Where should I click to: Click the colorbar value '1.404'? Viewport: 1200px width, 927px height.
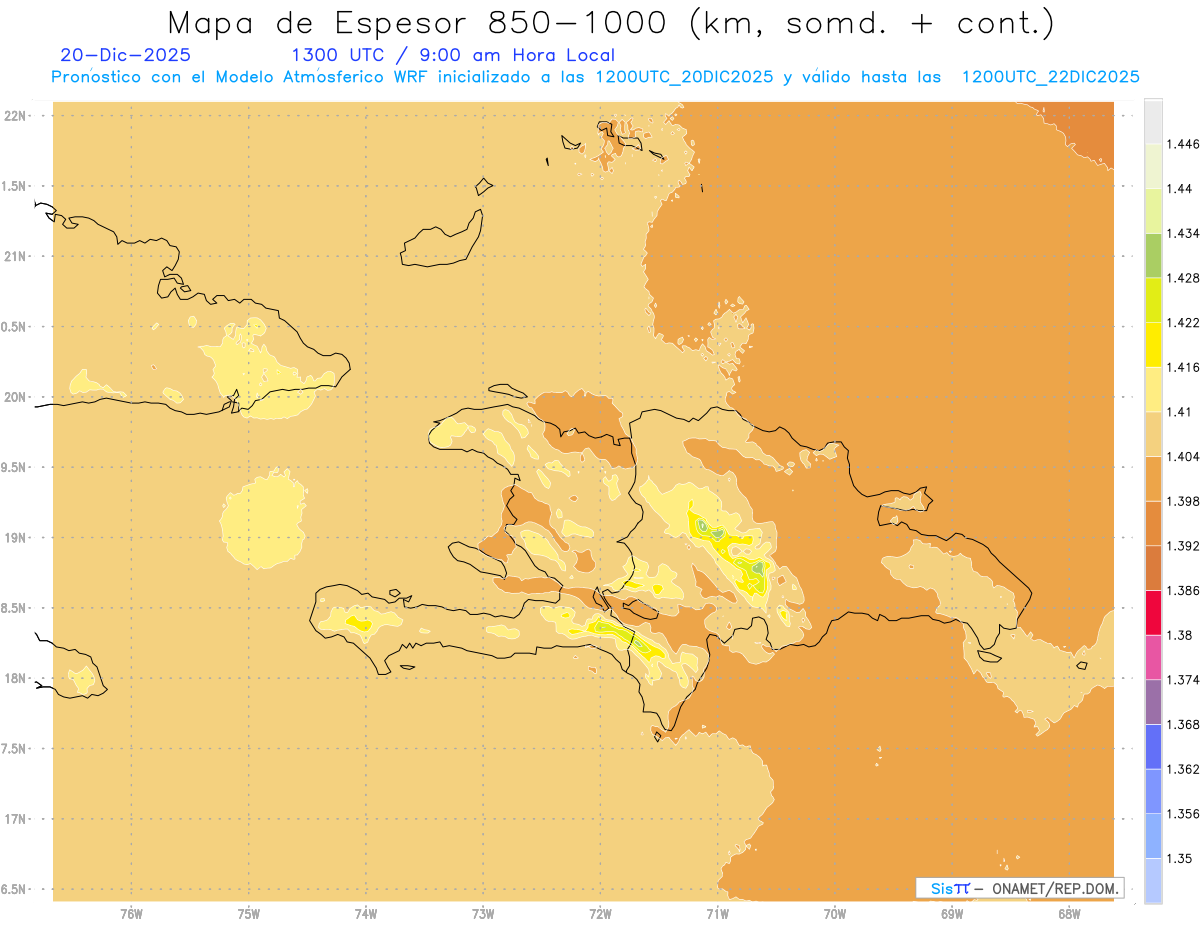pyautogui.click(x=1185, y=456)
